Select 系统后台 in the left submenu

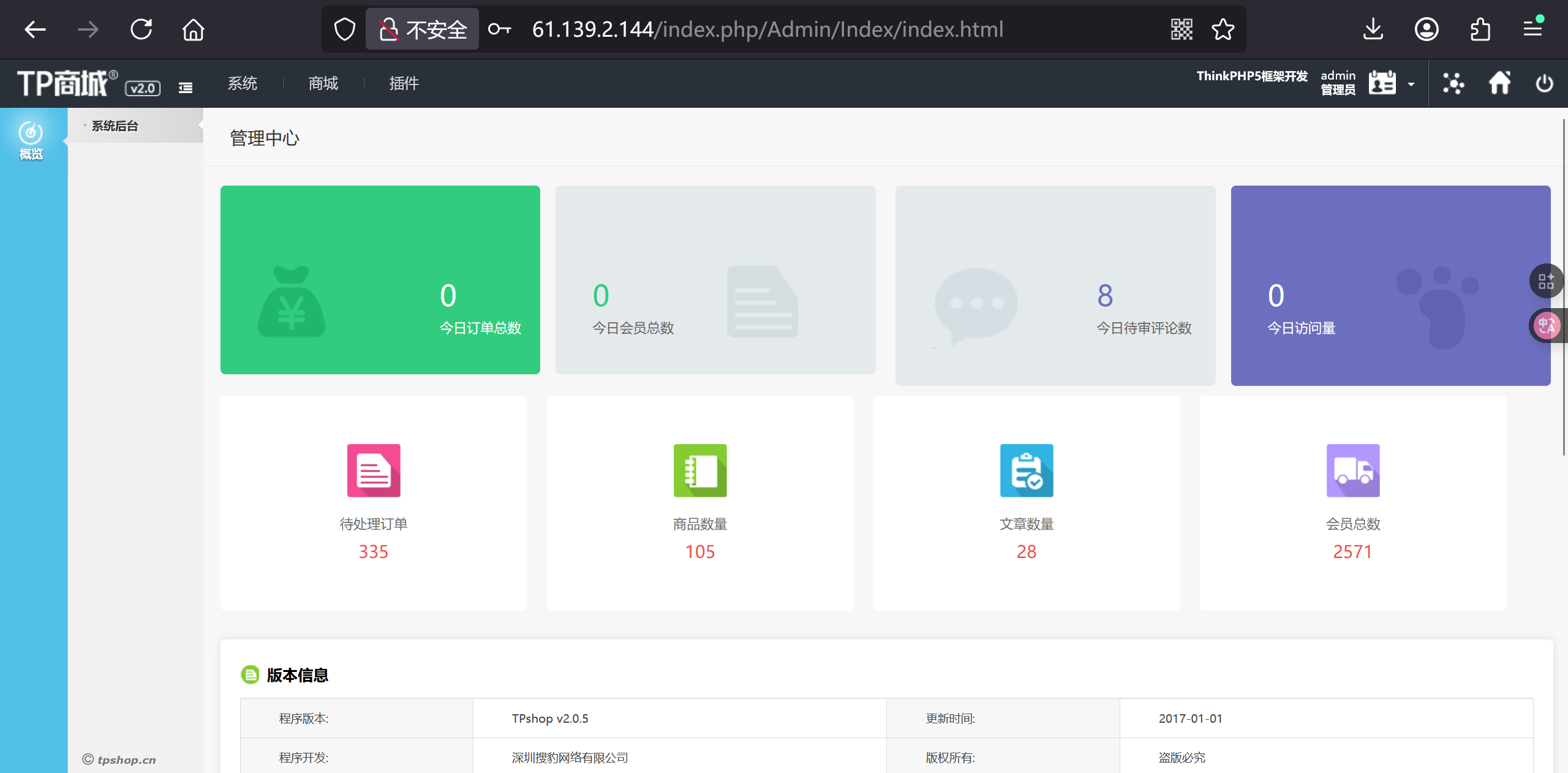(x=115, y=126)
